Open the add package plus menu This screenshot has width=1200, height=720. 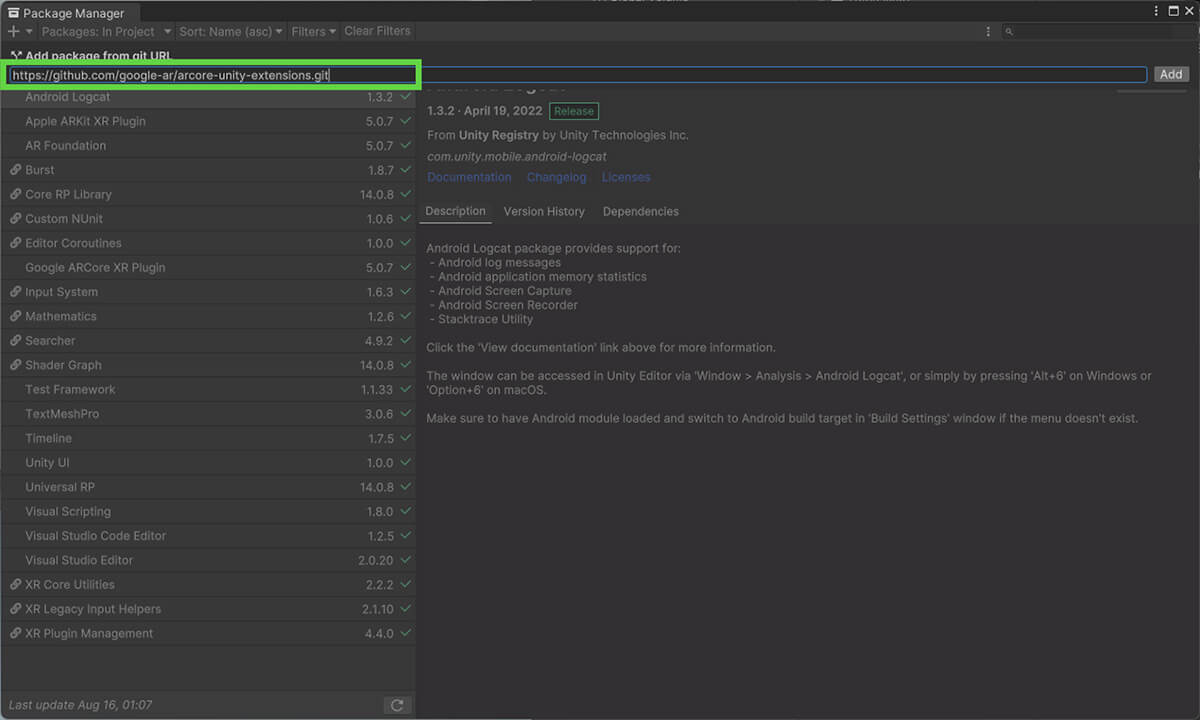20,32
